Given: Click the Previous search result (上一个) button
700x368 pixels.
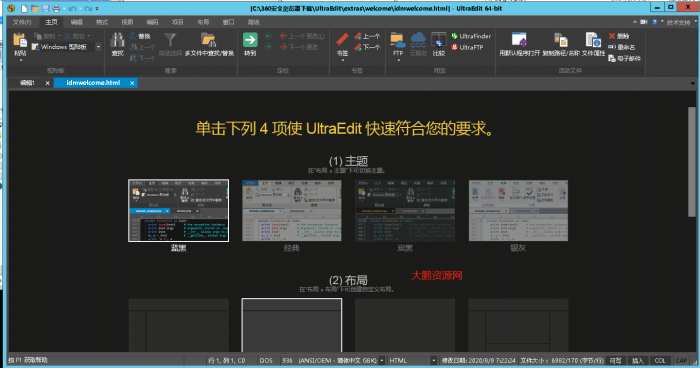Looking at the screenshot, I should tap(142, 47).
